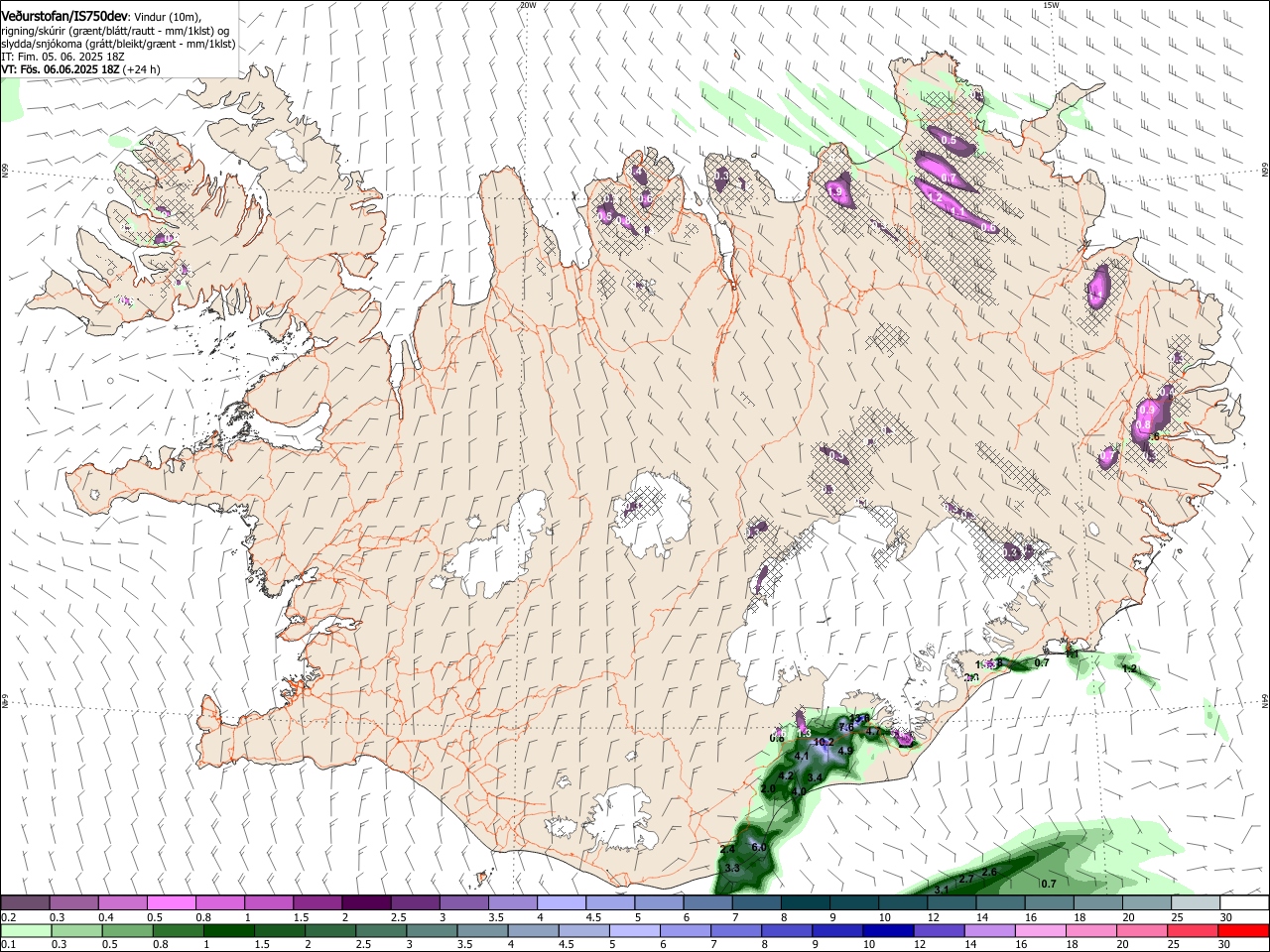Screen dimensions: 1270x952
Task: Click the 20W longitude label
Action: [528, 5]
